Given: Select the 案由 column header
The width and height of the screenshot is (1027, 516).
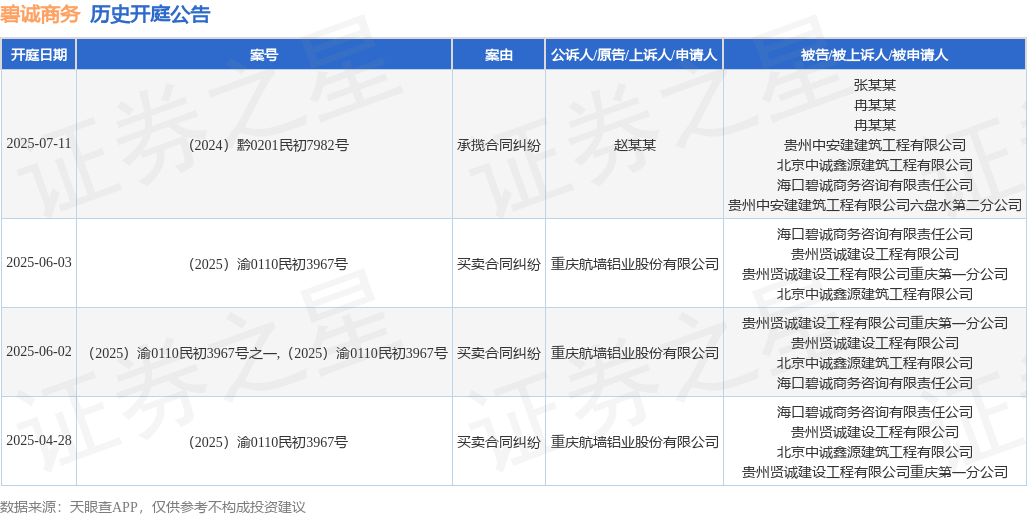Looking at the screenshot, I should pos(498,55).
